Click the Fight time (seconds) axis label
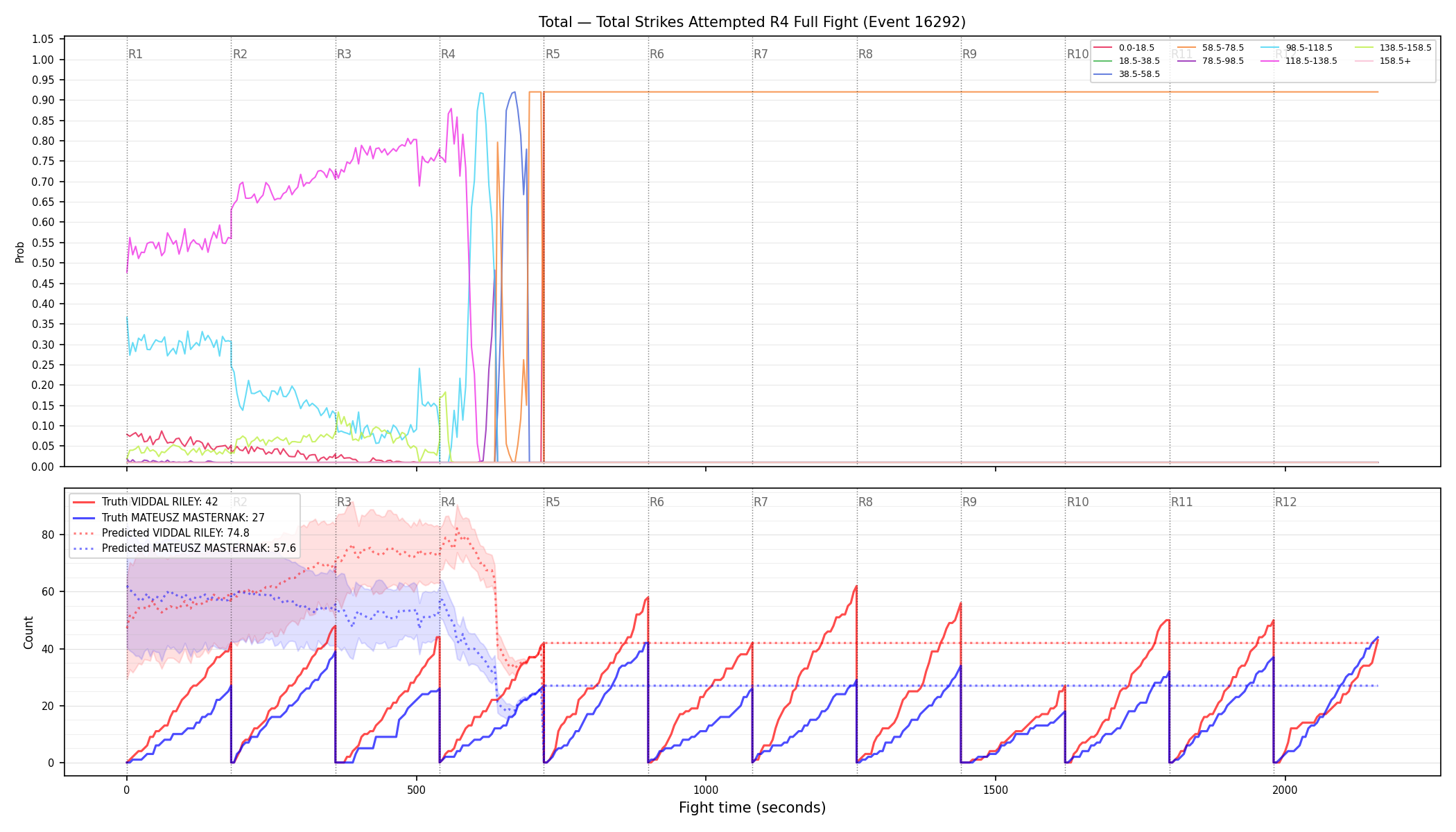The height and width of the screenshot is (832, 1456). tap(752, 808)
